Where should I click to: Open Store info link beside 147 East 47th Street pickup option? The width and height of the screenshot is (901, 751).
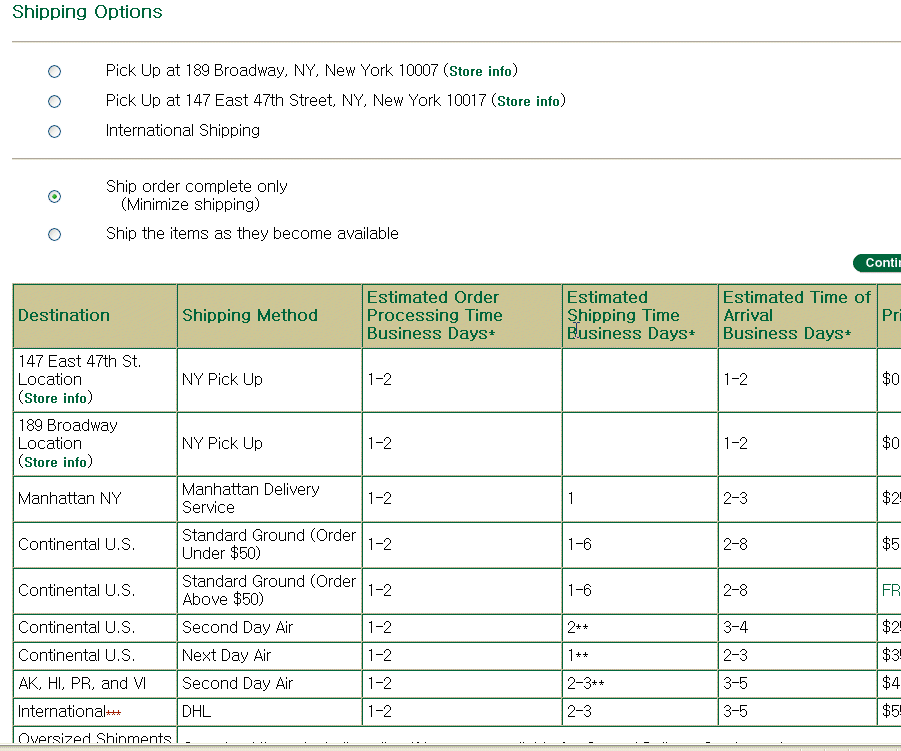[x=528, y=102]
